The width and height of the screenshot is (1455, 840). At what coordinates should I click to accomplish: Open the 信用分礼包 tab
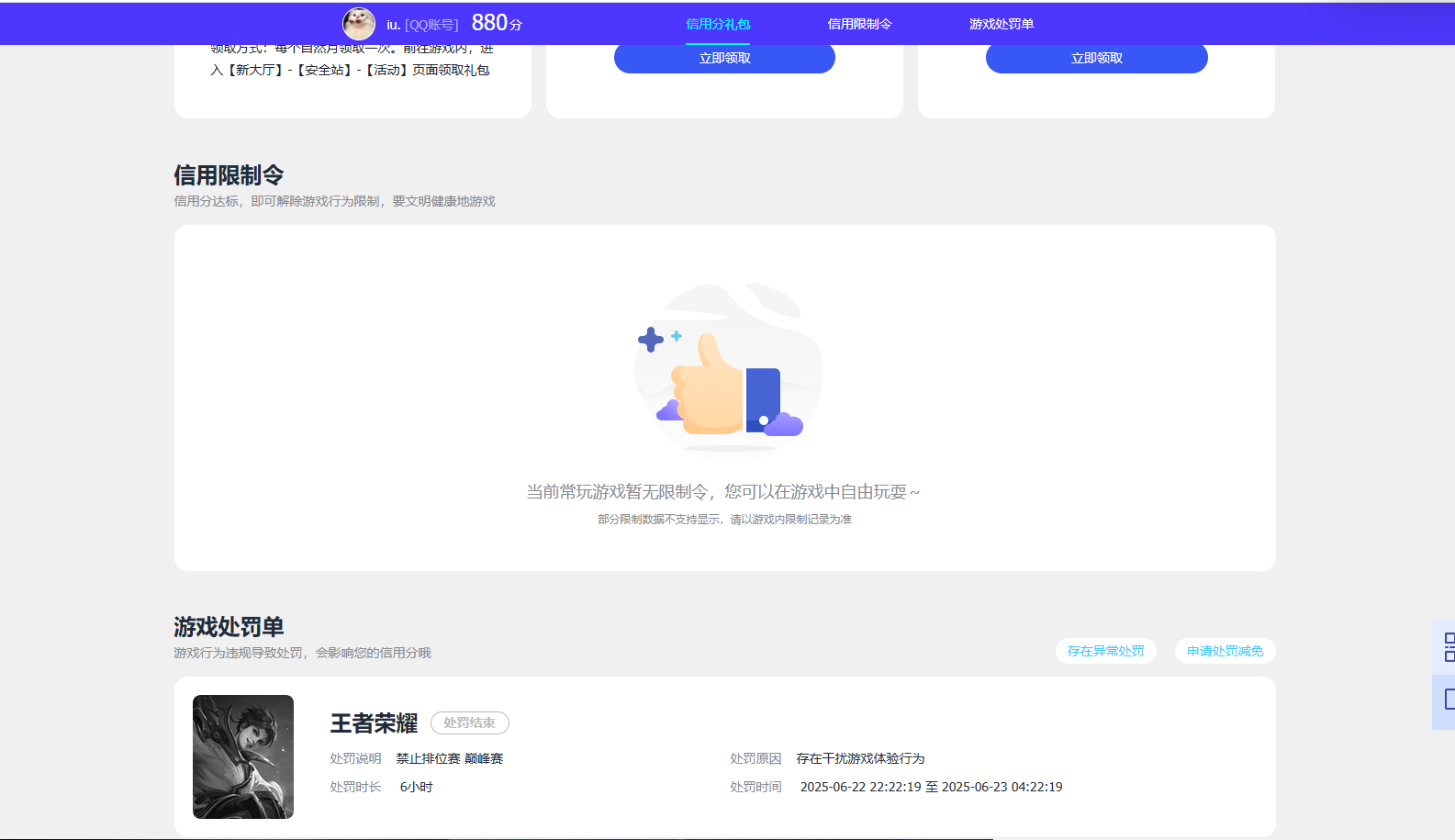click(x=718, y=24)
